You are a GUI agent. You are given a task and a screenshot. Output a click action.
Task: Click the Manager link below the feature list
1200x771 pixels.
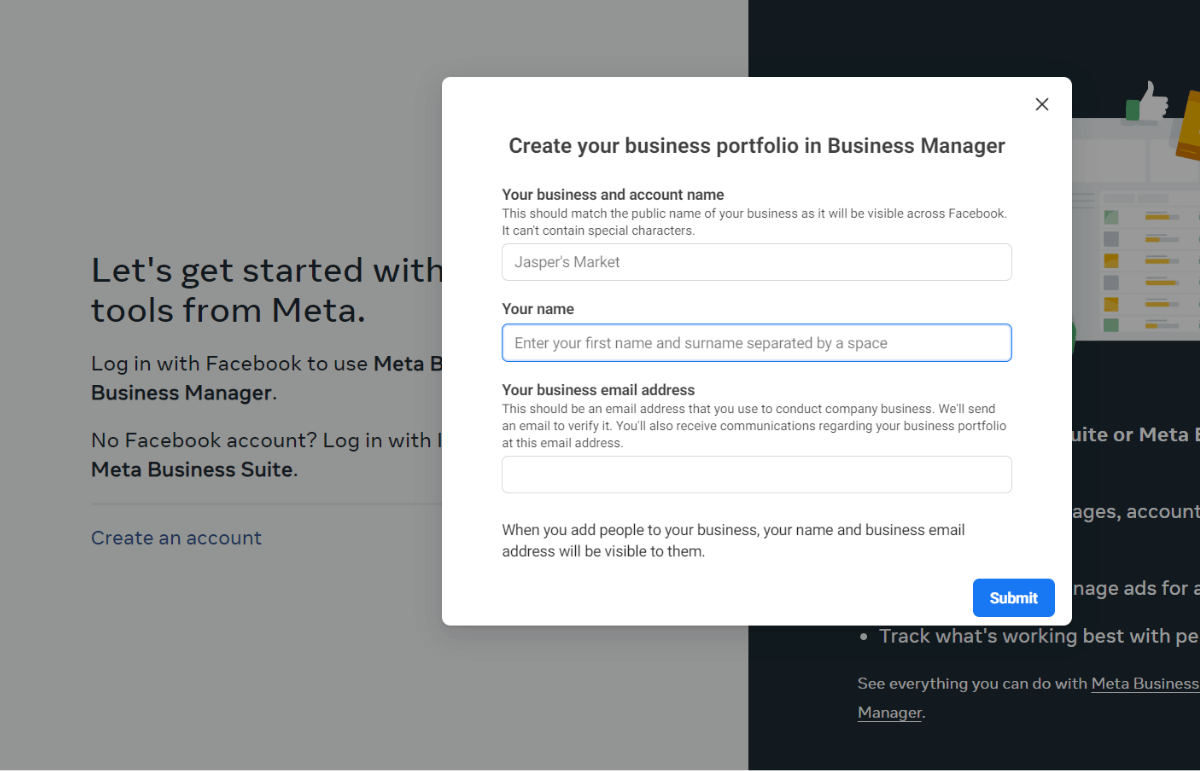889,713
